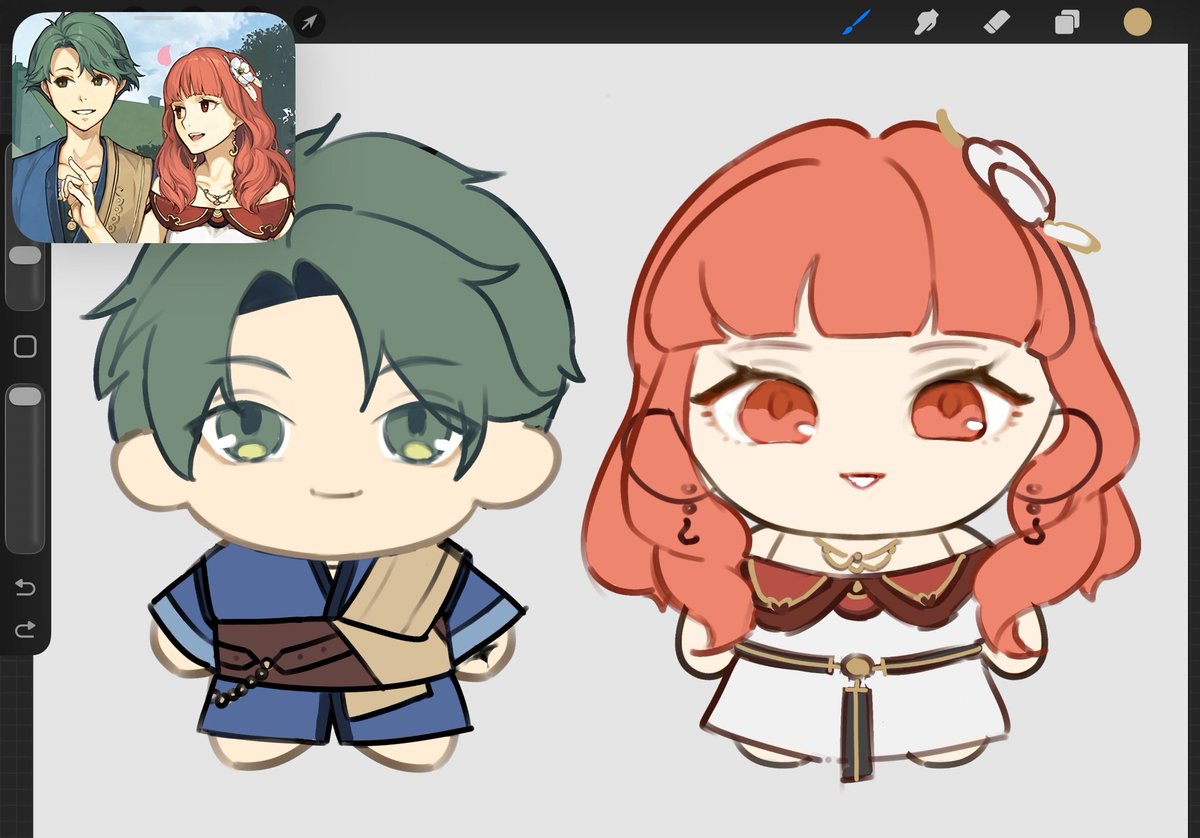Redo the last undone stroke

[25, 629]
